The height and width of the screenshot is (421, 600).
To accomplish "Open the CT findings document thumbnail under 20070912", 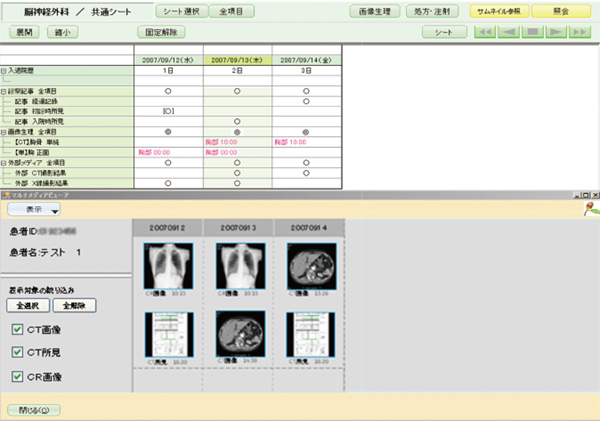I will (x=168, y=333).
